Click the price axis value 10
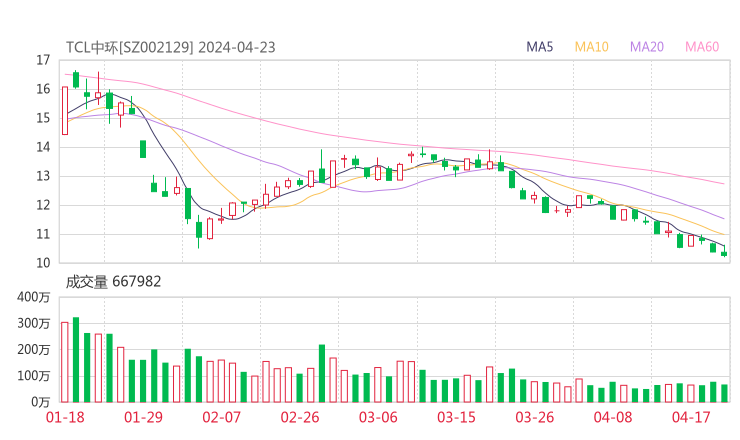 pyautogui.click(x=43, y=263)
